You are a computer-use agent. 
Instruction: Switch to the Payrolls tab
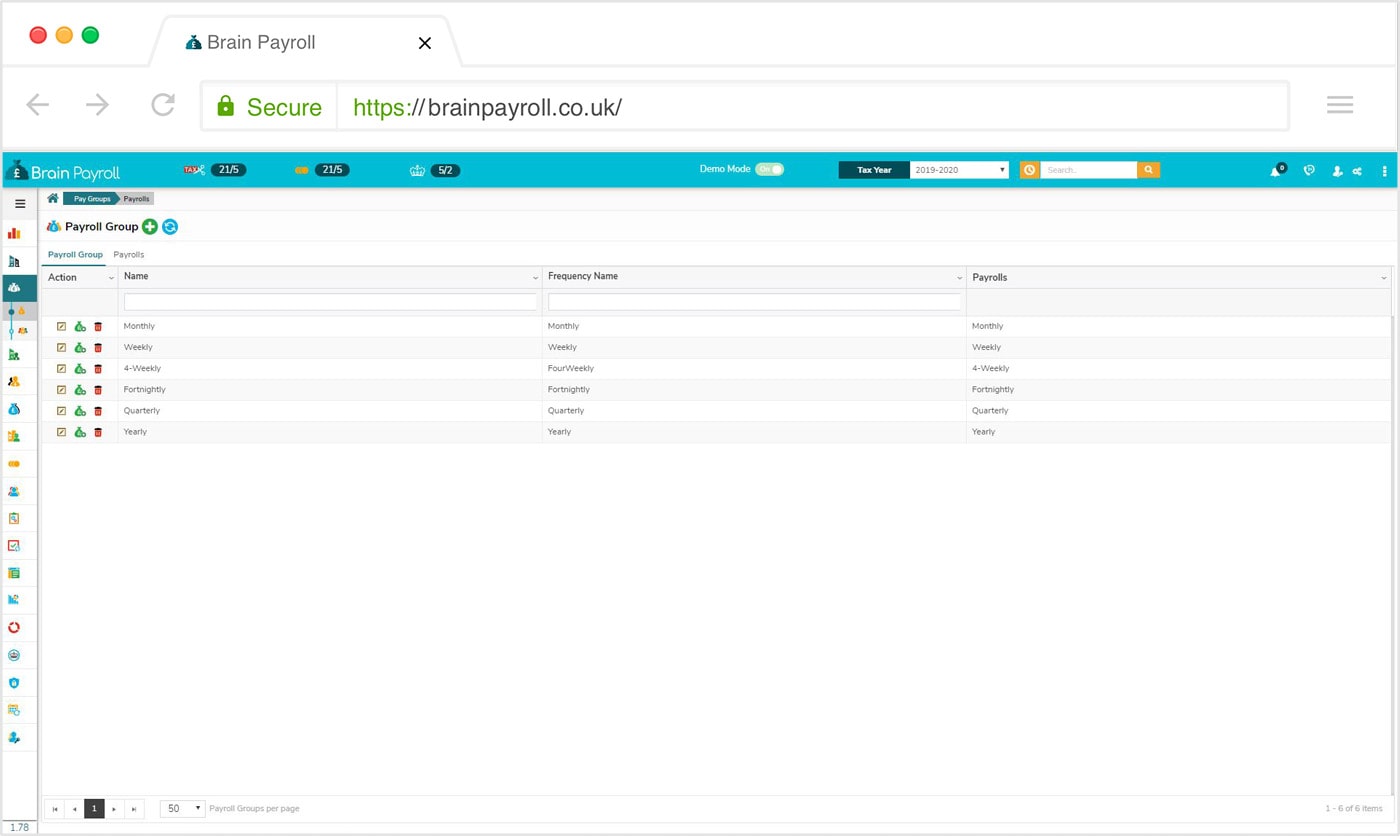[x=129, y=255]
